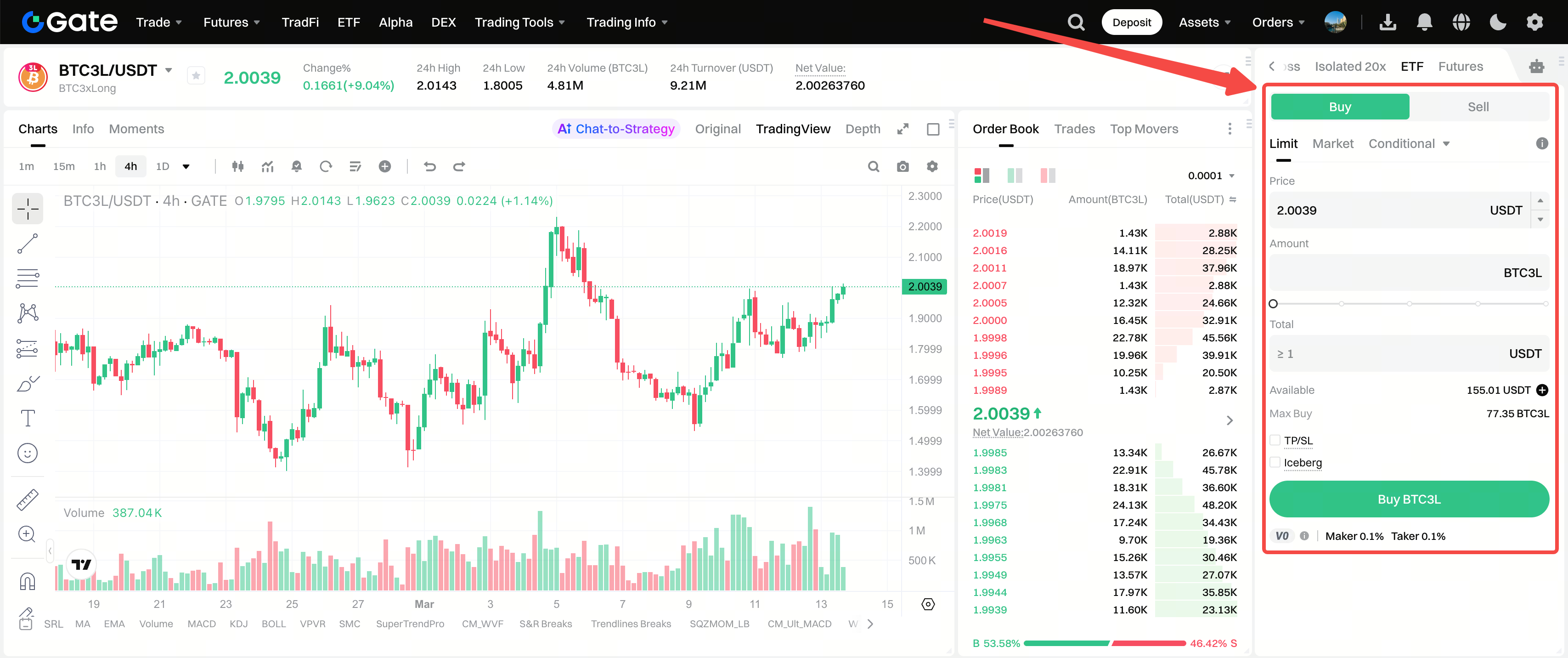1568x658 pixels.
Task: Expand the BTC3L/USDT pair selector arrow
Action: [x=169, y=70]
